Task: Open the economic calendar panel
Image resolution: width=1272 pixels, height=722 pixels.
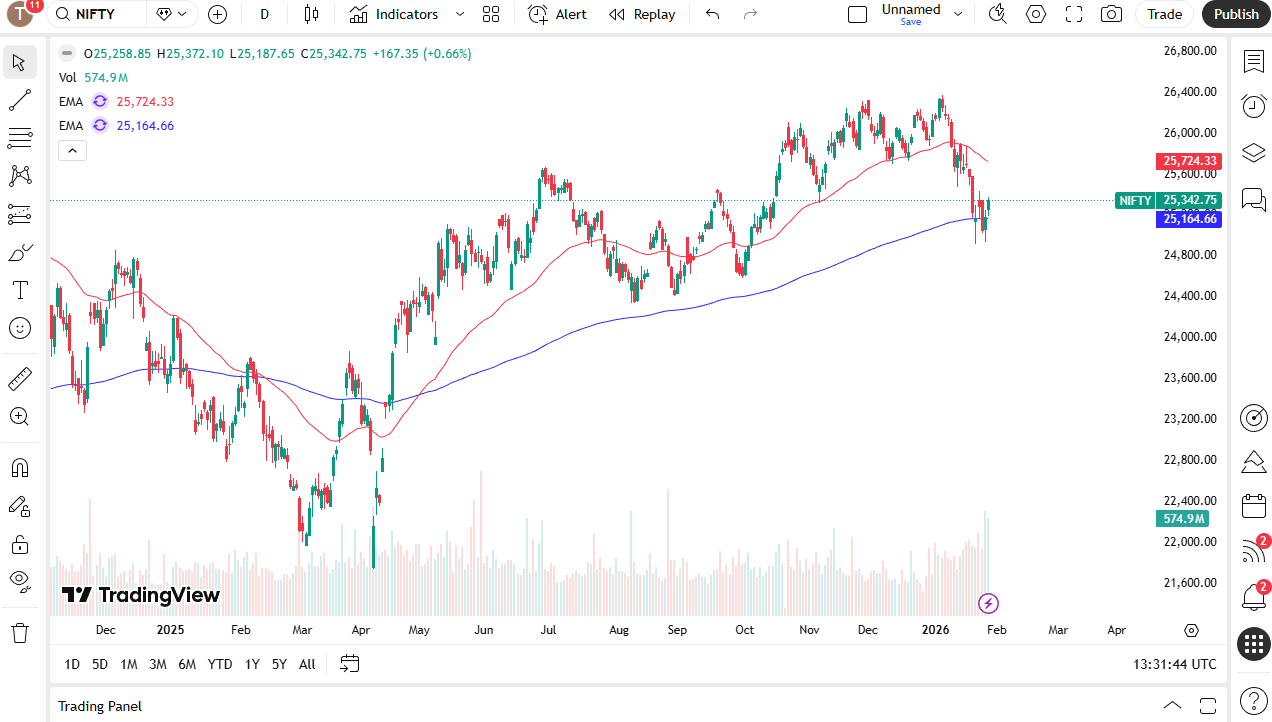Action: pos(1253,506)
